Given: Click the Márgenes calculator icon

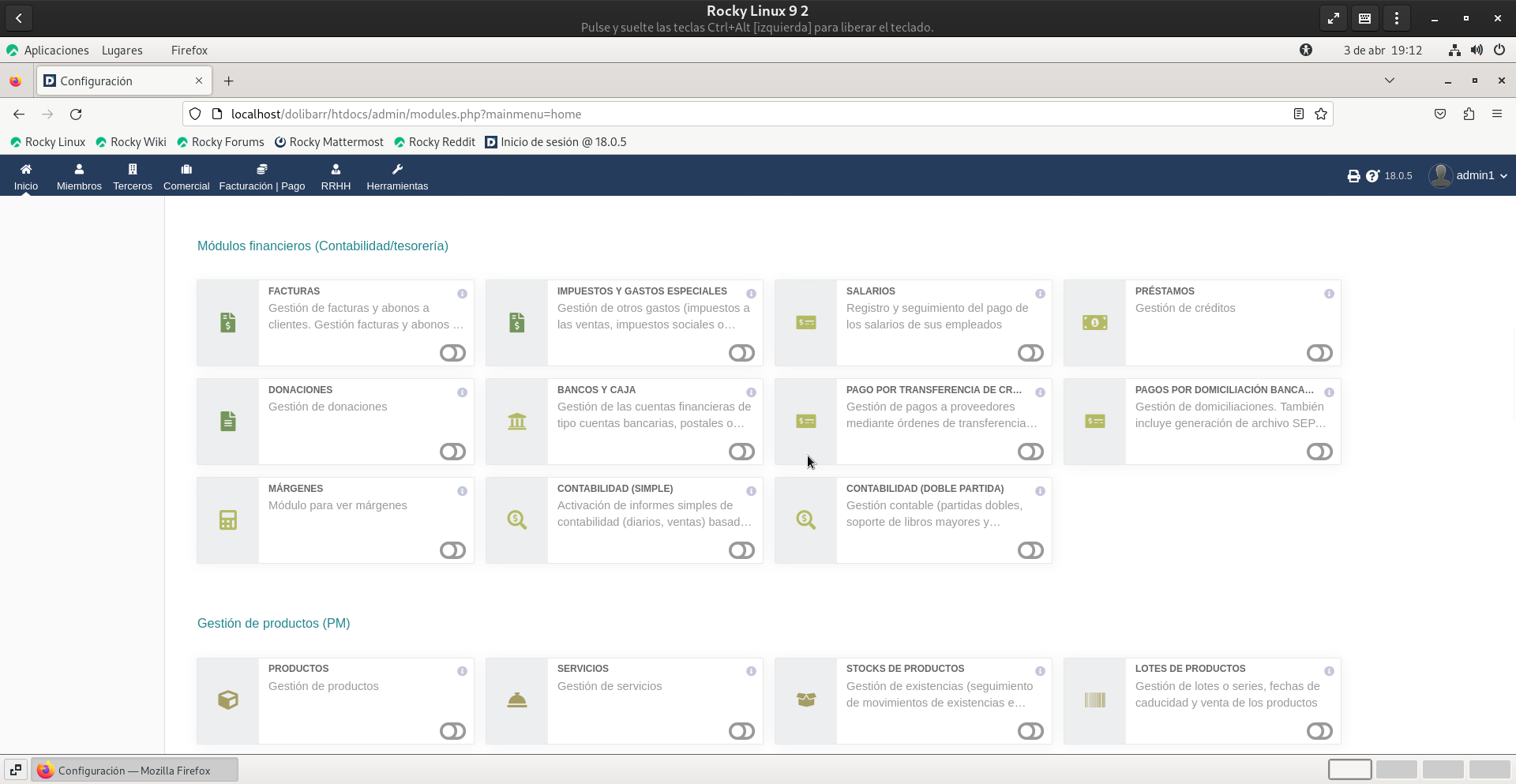Looking at the screenshot, I should [228, 520].
